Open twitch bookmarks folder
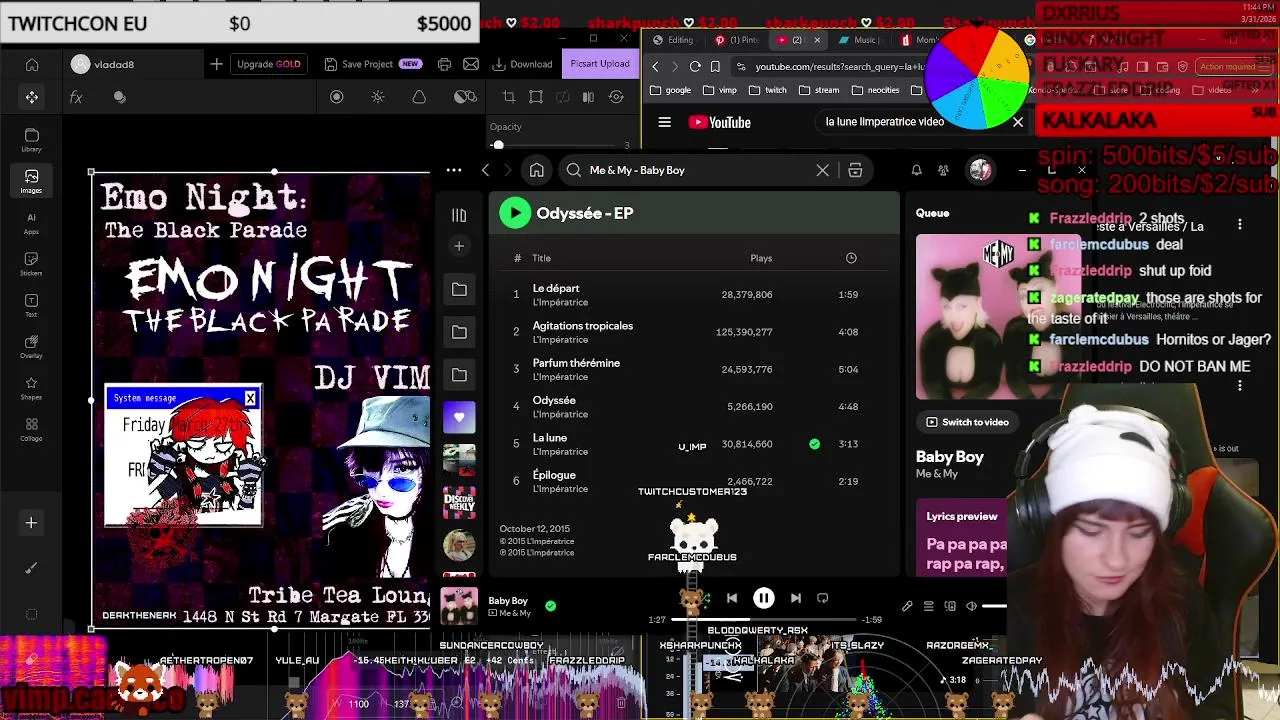1280x720 pixels. coord(768,90)
